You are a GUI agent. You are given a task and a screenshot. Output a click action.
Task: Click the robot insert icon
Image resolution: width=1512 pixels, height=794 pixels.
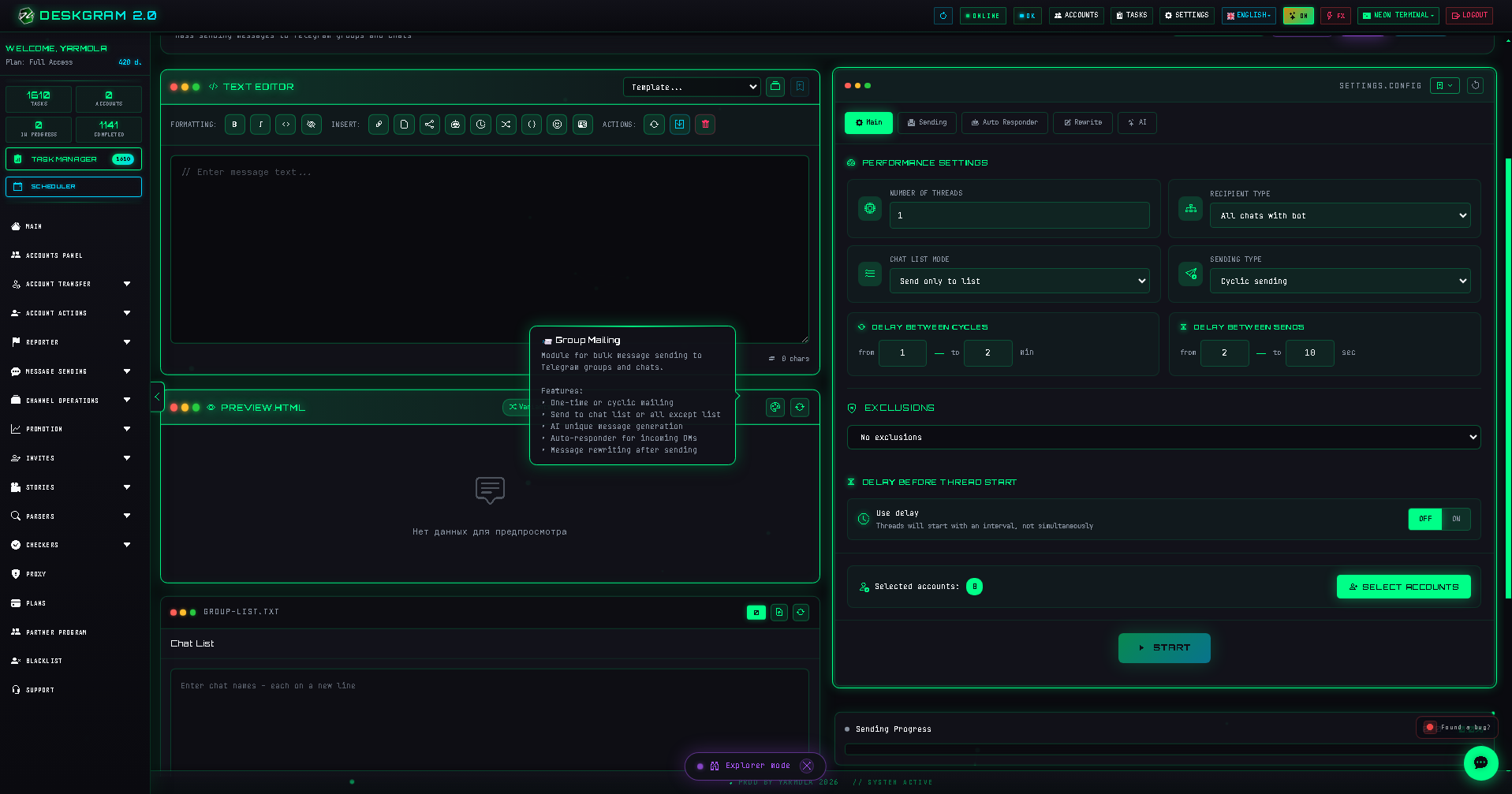click(x=455, y=125)
